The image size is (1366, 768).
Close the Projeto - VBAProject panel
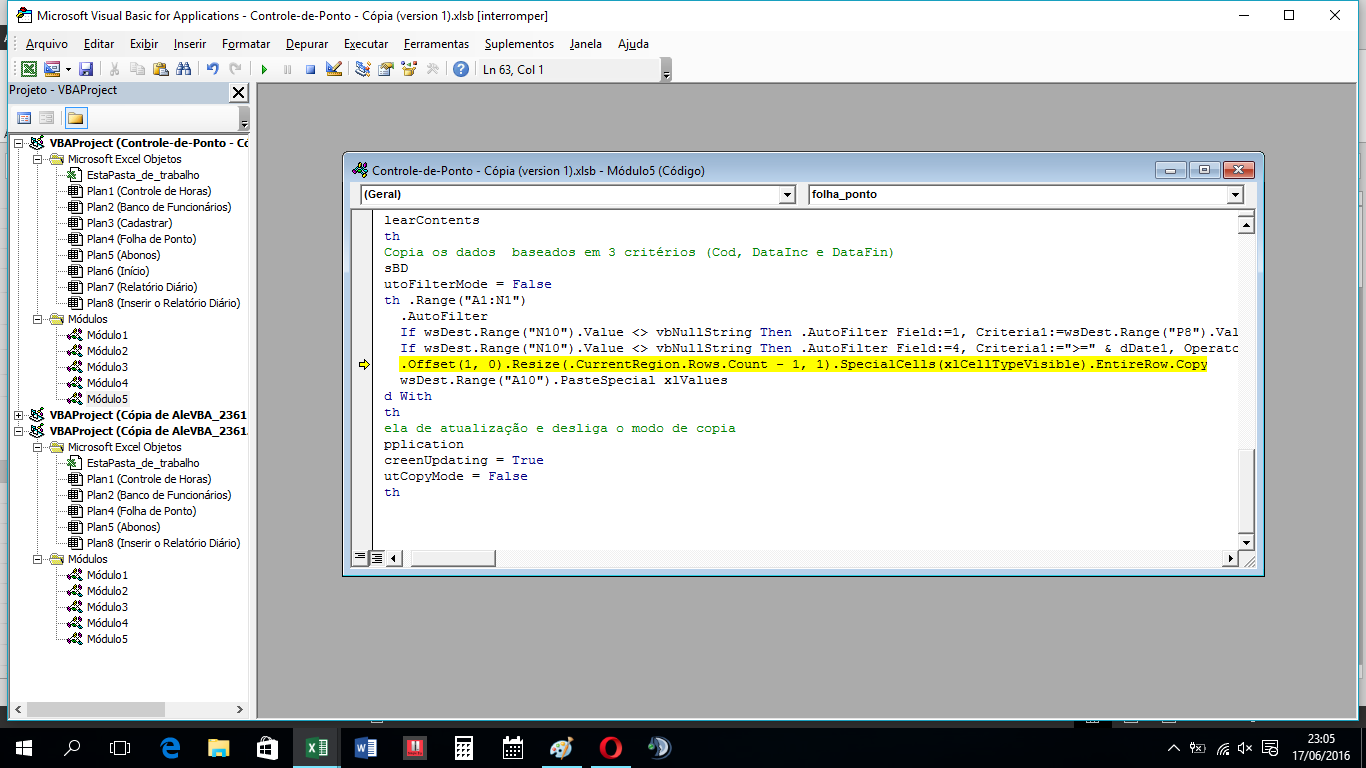tap(238, 92)
